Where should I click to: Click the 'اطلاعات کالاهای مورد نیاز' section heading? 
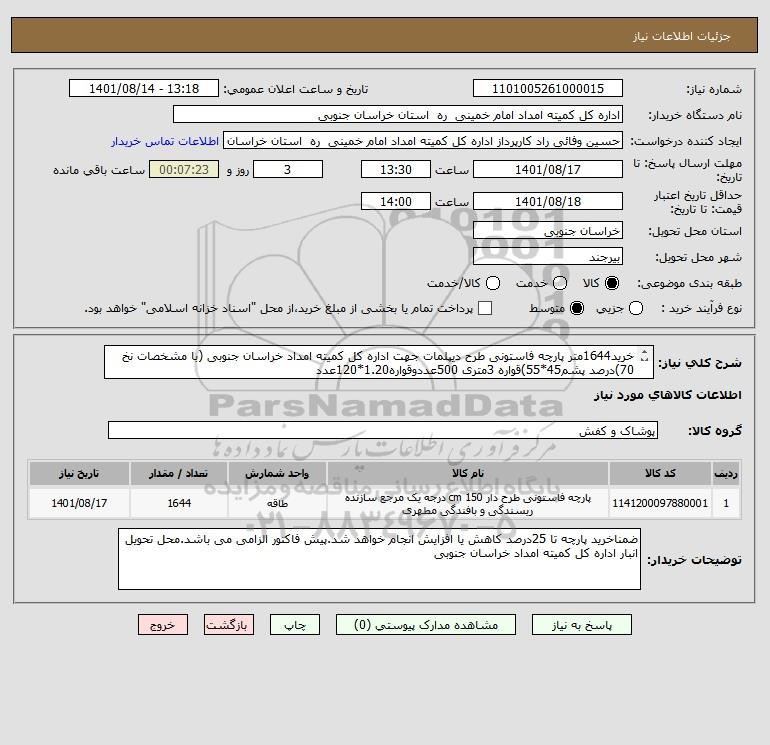coord(667,395)
